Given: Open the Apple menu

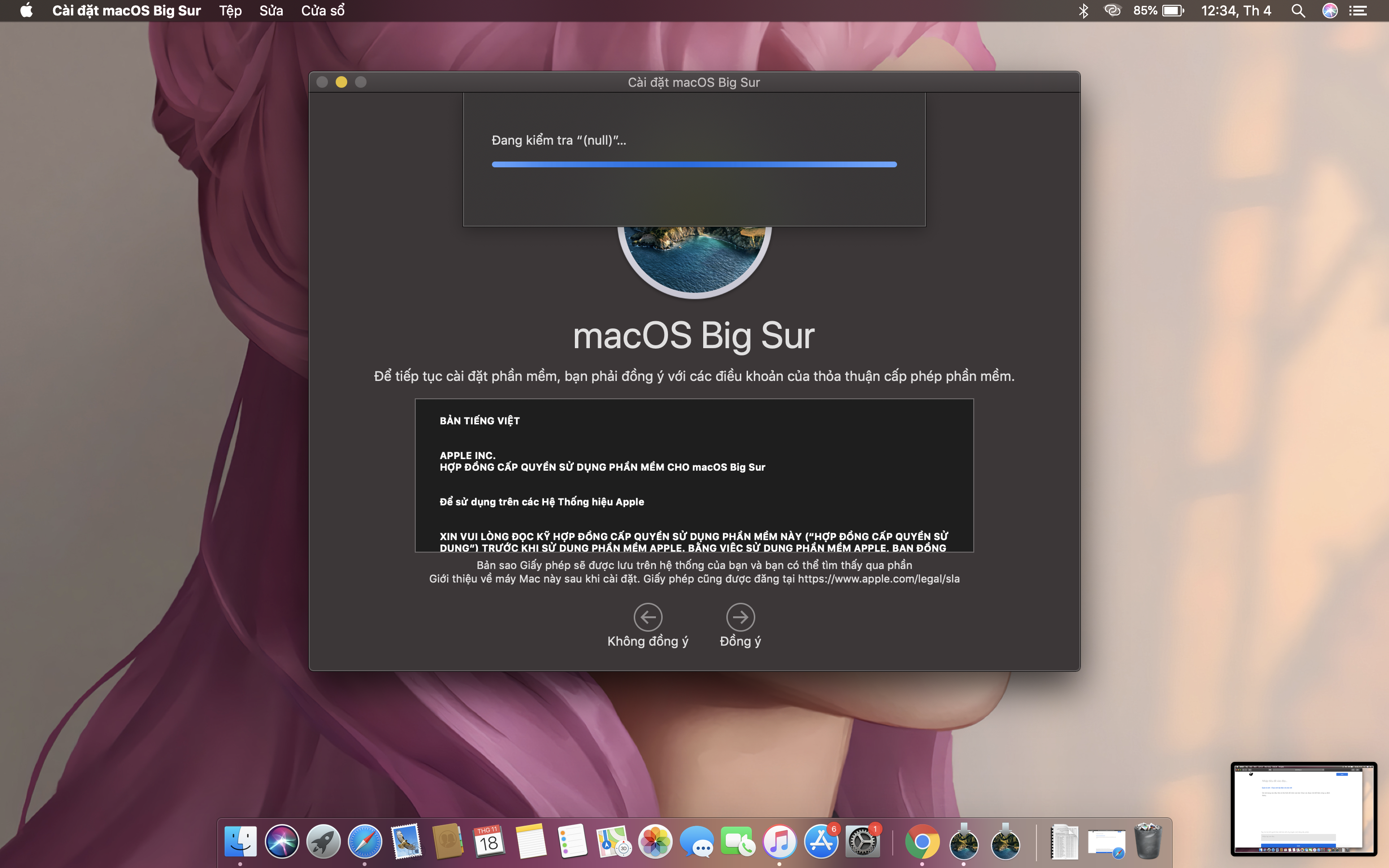Looking at the screenshot, I should [x=26, y=10].
